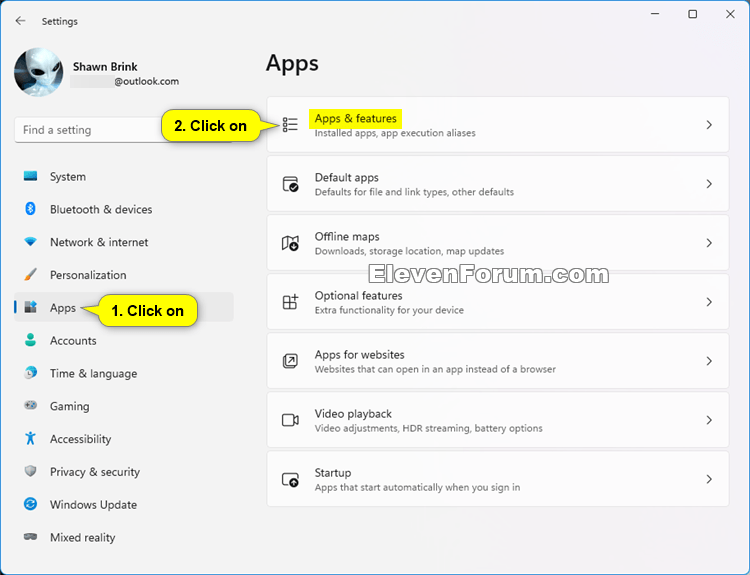The height and width of the screenshot is (575, 750).
Task: Click the Video playback camera icon
Action: coord(290,420)
